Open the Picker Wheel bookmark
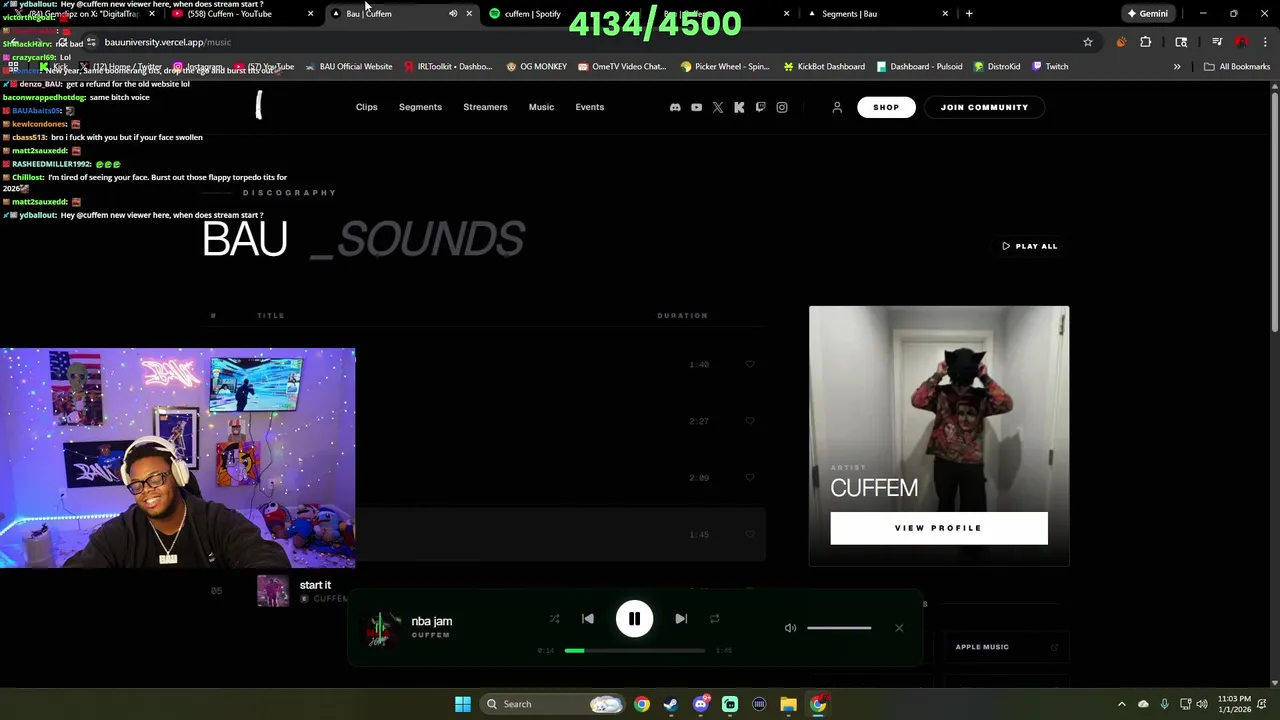The image size is (1280, 720). coord(724,67)
